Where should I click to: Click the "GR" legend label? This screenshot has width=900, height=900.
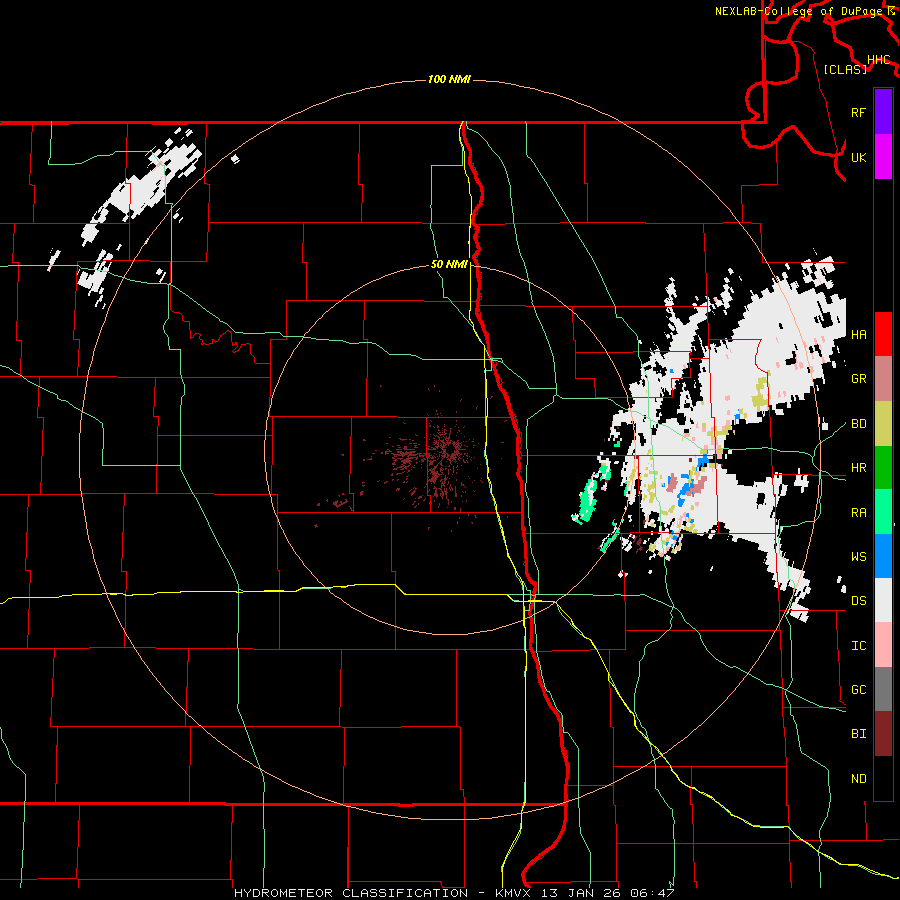[x=858, y=379]
